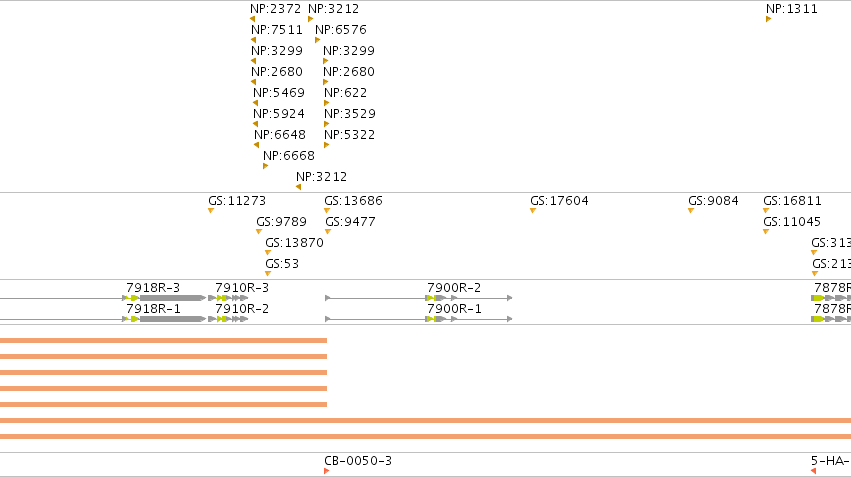Select the GS:9789 downward marker
The image size is (851, 477).
[259, 232]
